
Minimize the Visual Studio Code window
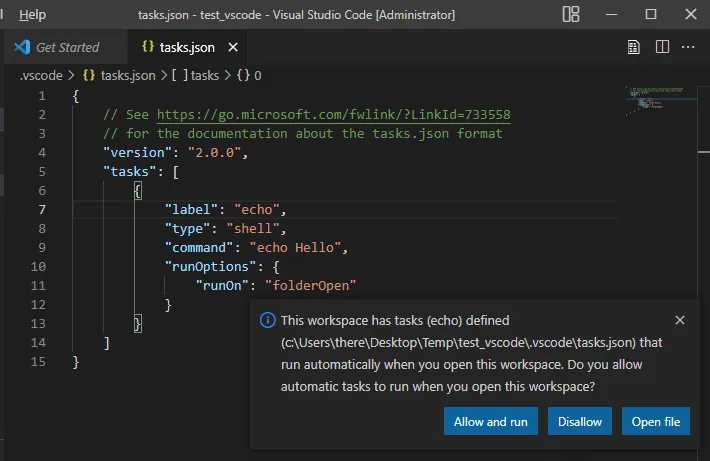[611, 14]
